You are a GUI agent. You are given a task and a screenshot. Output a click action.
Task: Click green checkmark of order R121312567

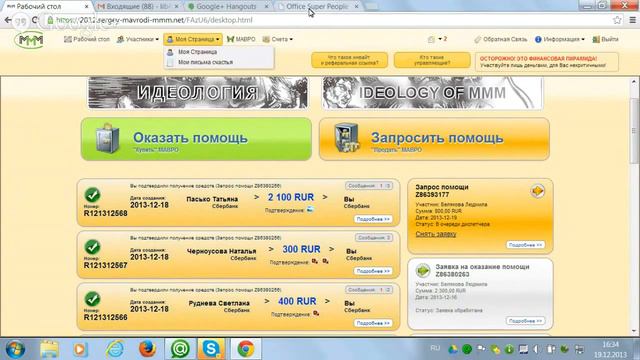point(93,247)
